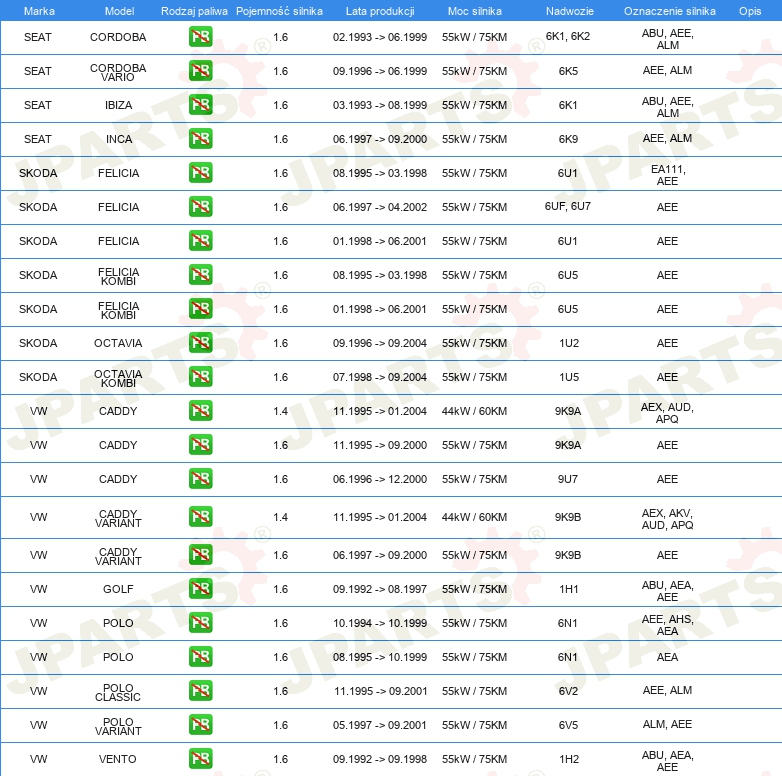Image resolution: width=782 pixels, height=776 pixels.
Task: Select the 'POLO CLASSIC' model cell
Action: point(118,692)
